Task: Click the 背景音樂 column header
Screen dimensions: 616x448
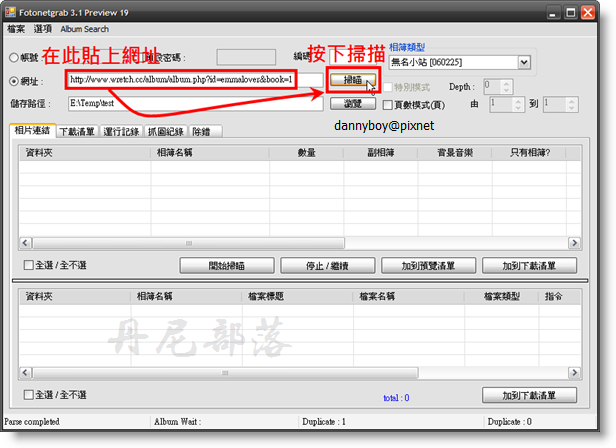Action: 455,152
